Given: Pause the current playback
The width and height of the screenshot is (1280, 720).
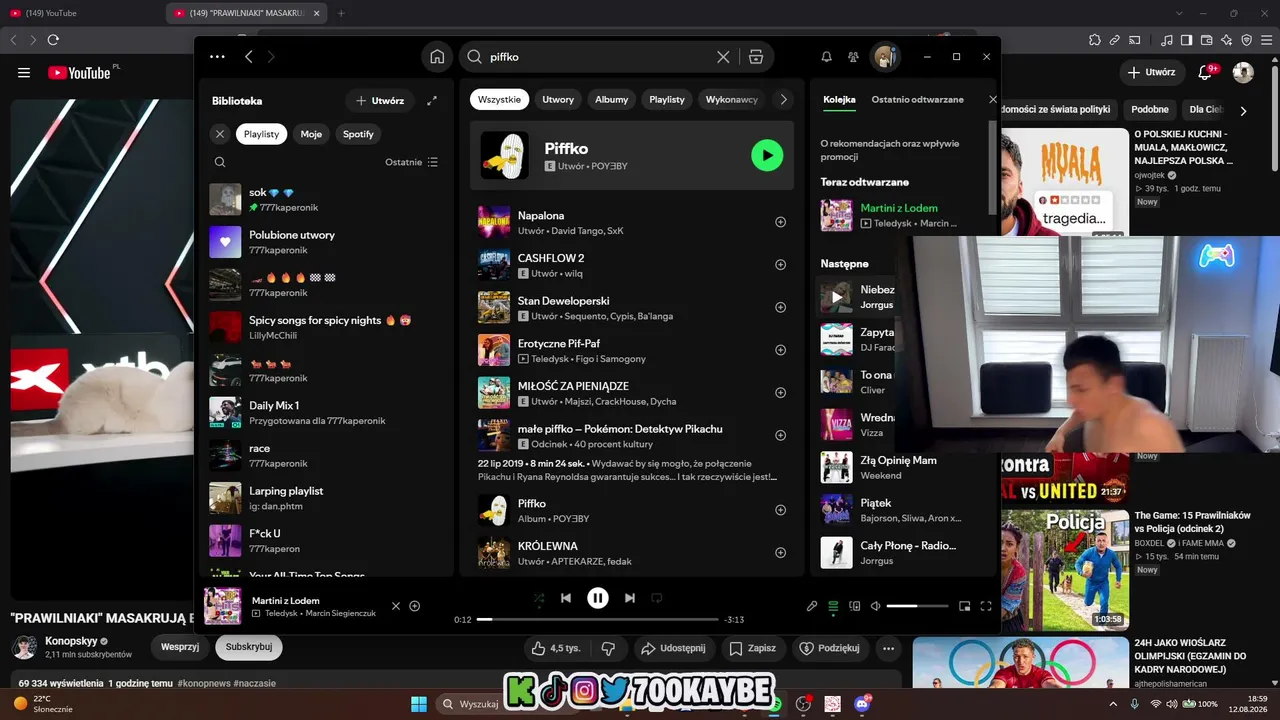Looking at the screenshot, I should point(598,598).
